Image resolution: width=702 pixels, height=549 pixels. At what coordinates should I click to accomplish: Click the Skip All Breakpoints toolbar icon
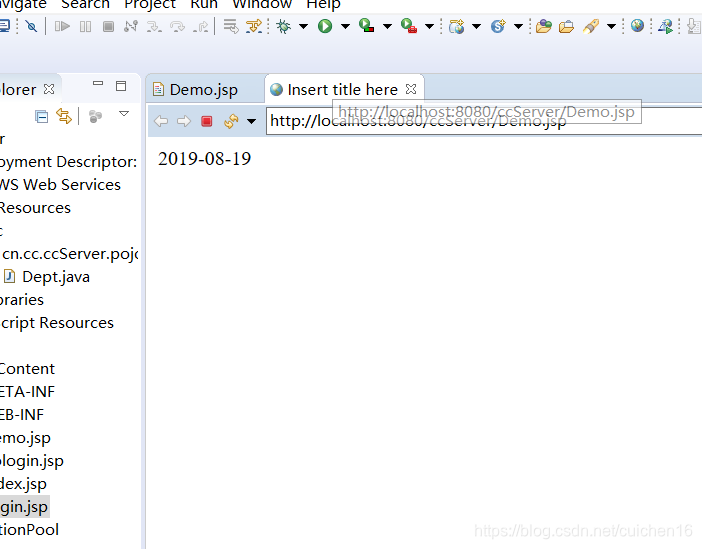tap(31, 26)
